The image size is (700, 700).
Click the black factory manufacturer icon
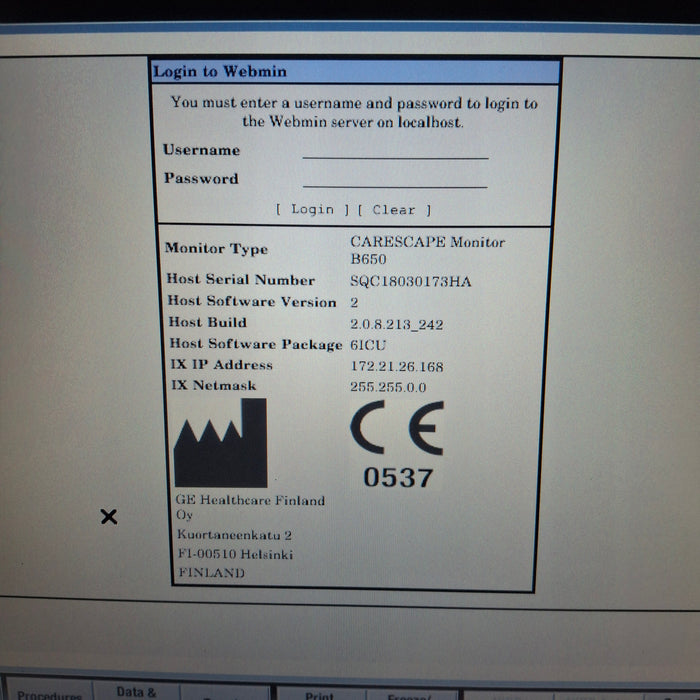coord(220,443)
